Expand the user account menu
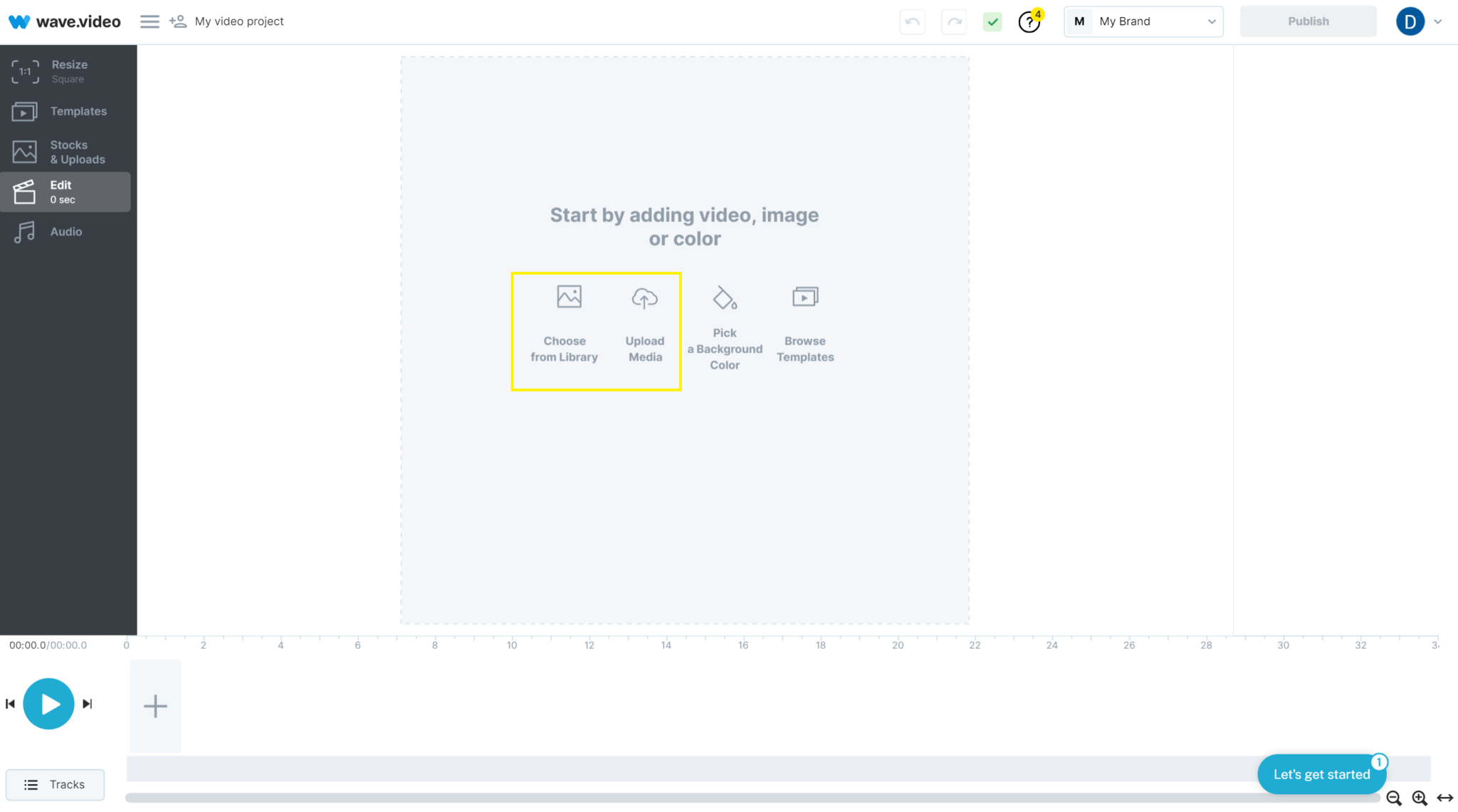1458x812 pixels. (x=1437, y=21)
